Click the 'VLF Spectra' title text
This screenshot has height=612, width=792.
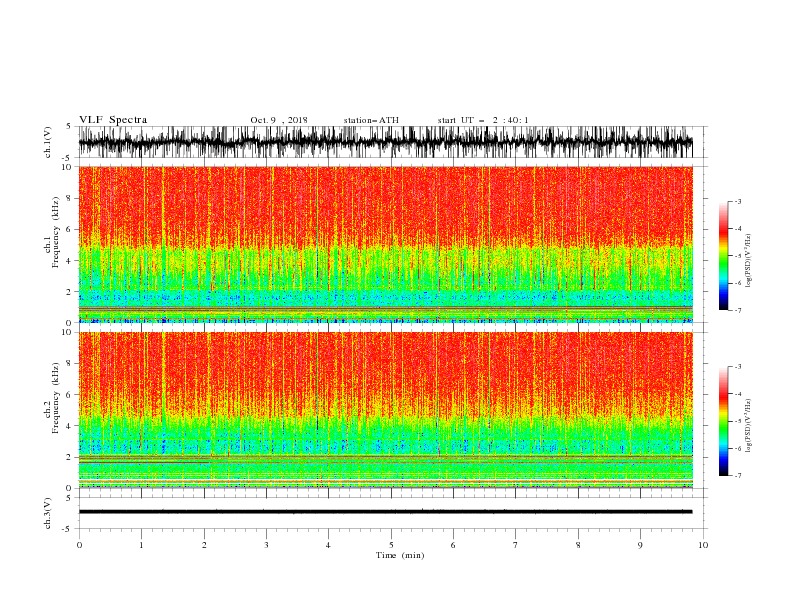(x=113, y=120)
